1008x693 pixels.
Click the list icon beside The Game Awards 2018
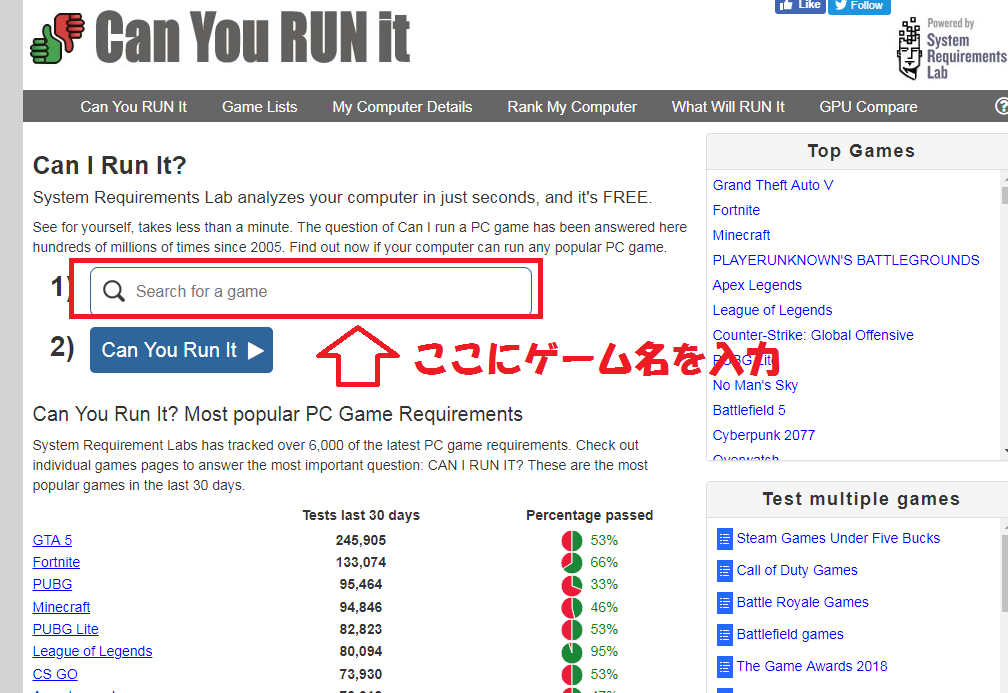[x=724, y=667]
